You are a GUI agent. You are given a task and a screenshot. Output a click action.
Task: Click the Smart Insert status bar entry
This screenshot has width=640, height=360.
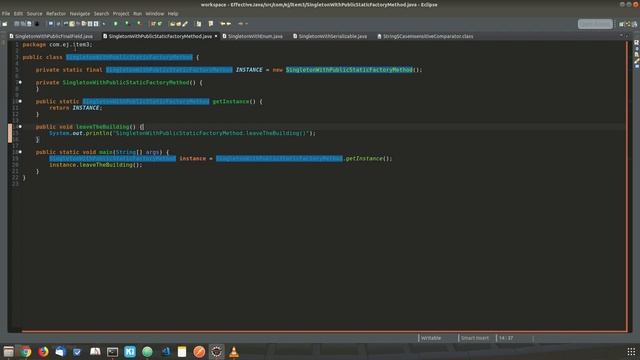(475, 338)
